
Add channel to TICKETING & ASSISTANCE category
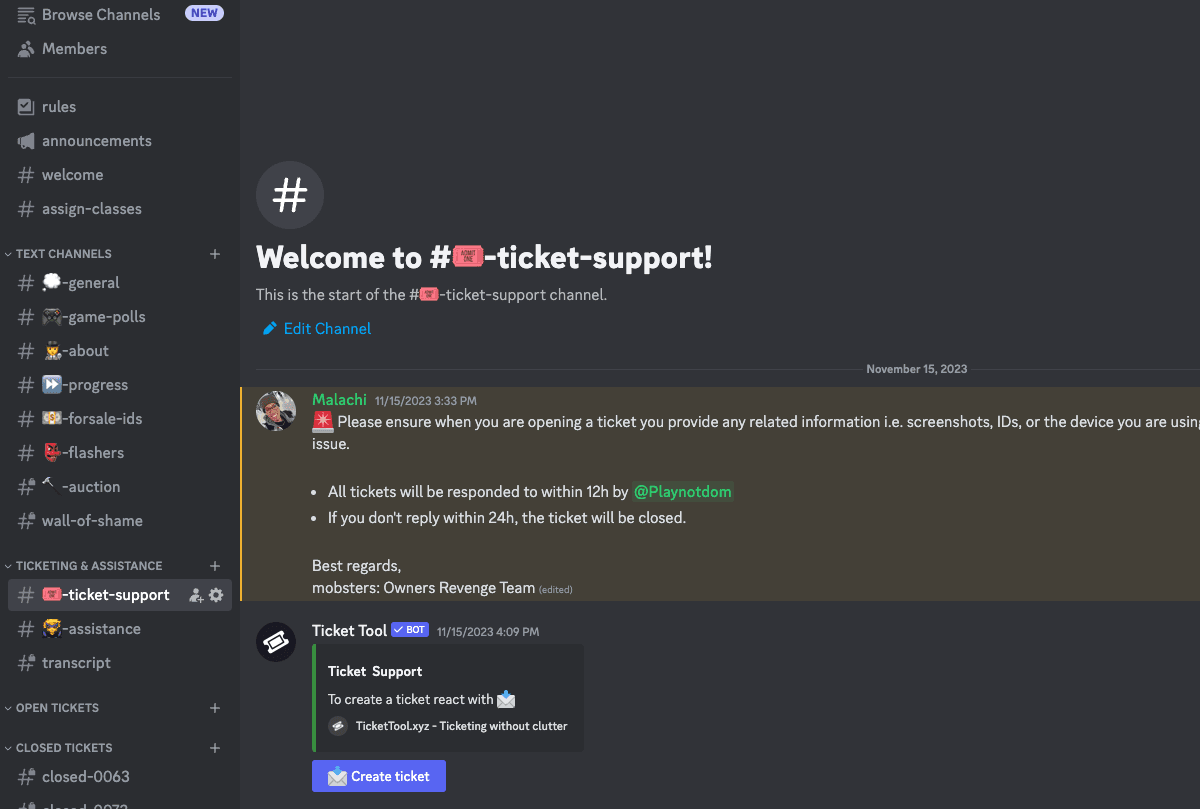click(x=215, y=566)
